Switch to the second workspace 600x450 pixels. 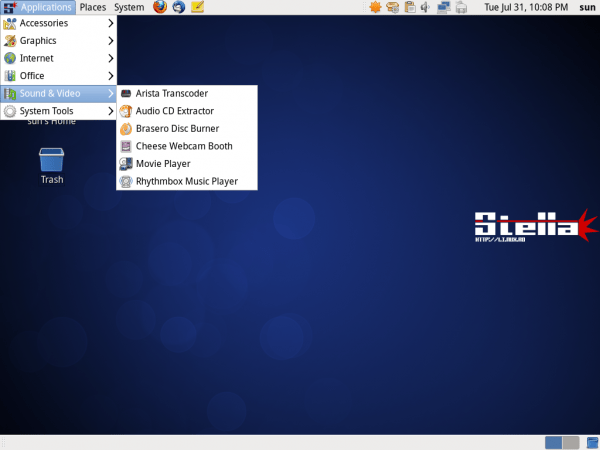tap(571, 442)
